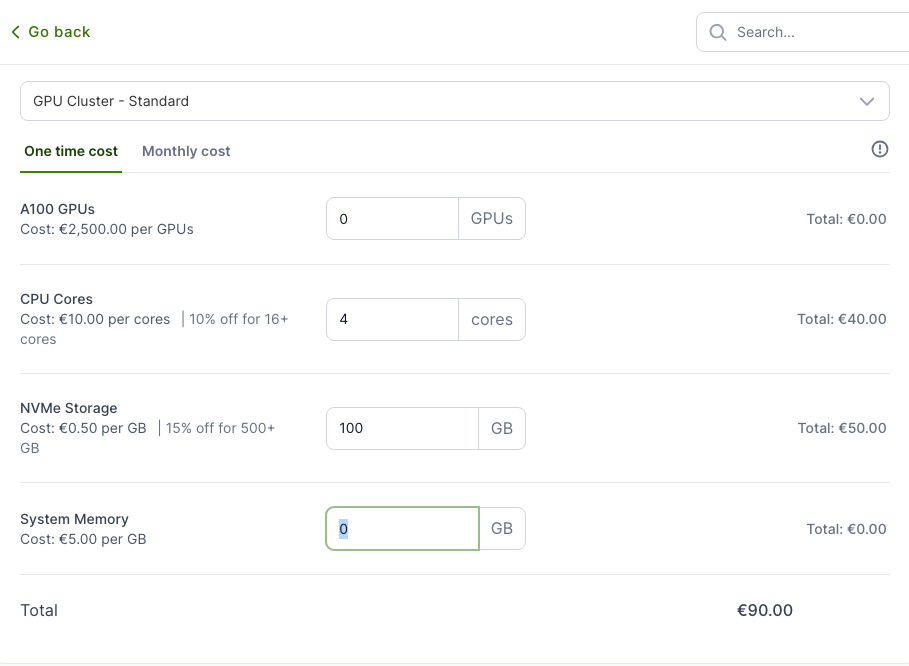Click the GB unit next to System Memory
The image size is (909, 666).
[502, 529]
